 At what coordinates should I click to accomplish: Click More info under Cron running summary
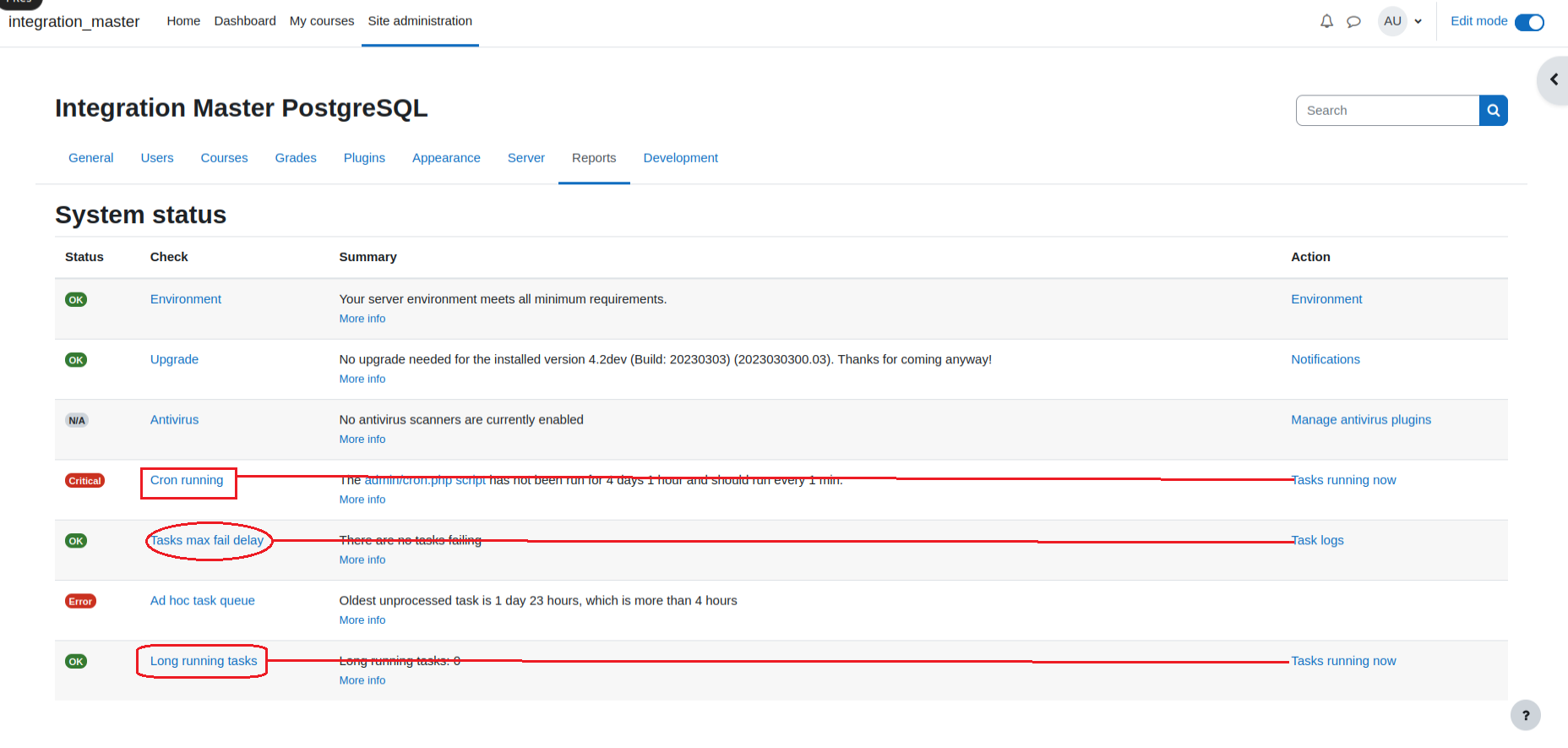362,500
